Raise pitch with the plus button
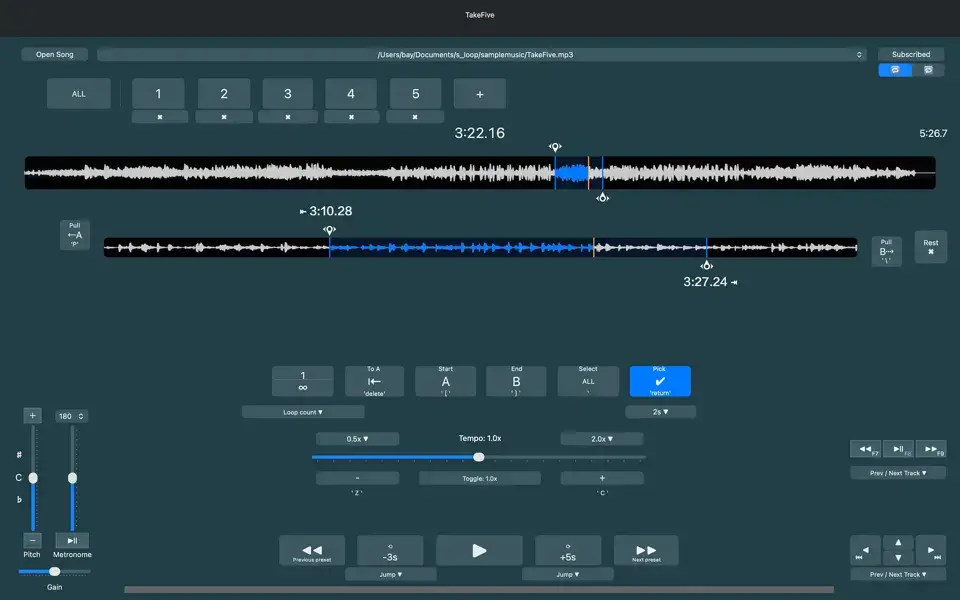The image size is (960, 600). (x=32, y=416)
